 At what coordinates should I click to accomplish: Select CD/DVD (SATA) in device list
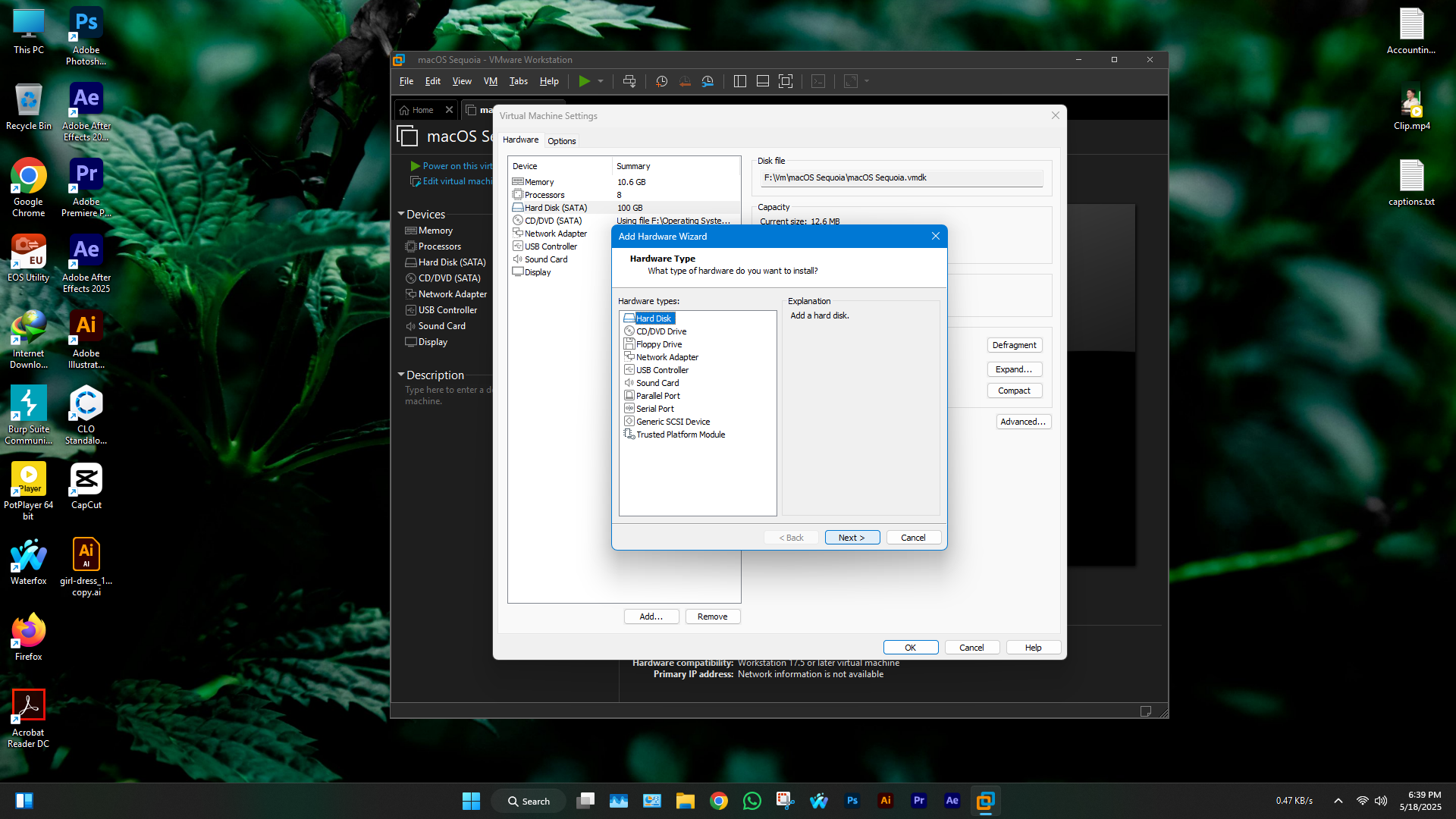coord(553,221)
